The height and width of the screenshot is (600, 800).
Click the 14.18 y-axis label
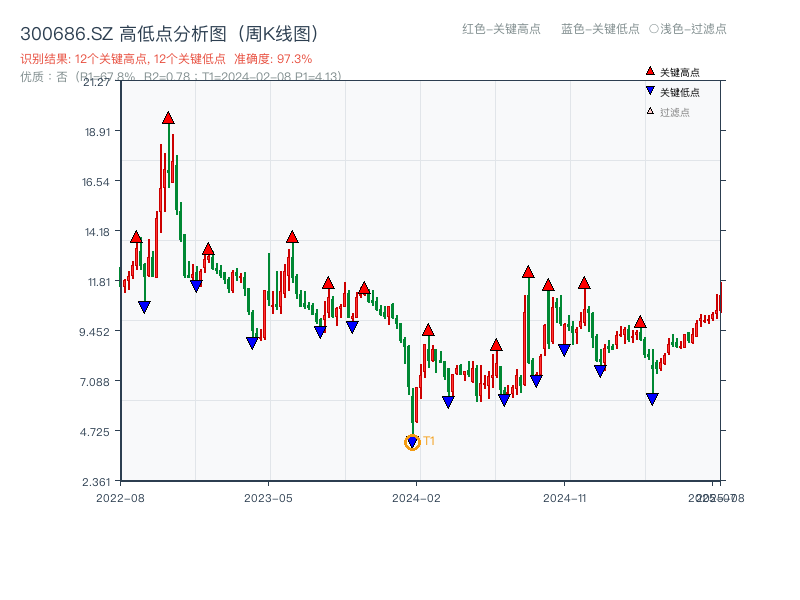97,232
